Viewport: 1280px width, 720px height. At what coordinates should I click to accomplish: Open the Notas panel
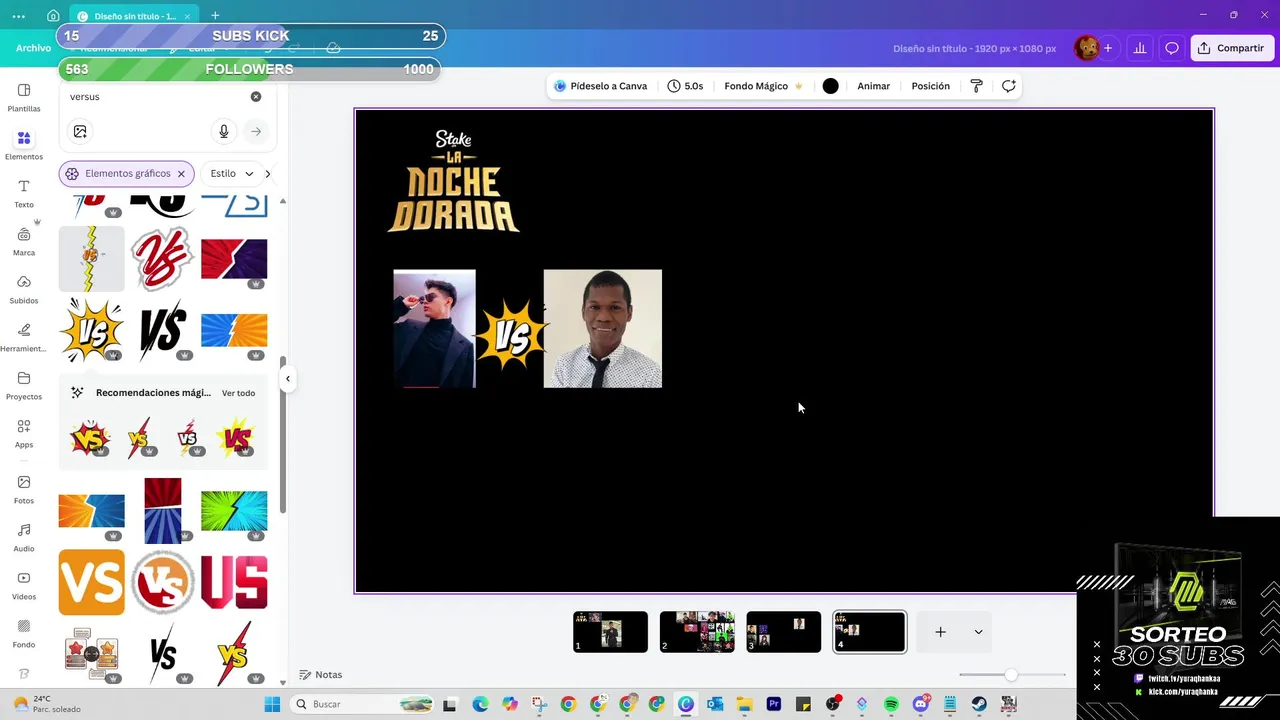[321, 675]
